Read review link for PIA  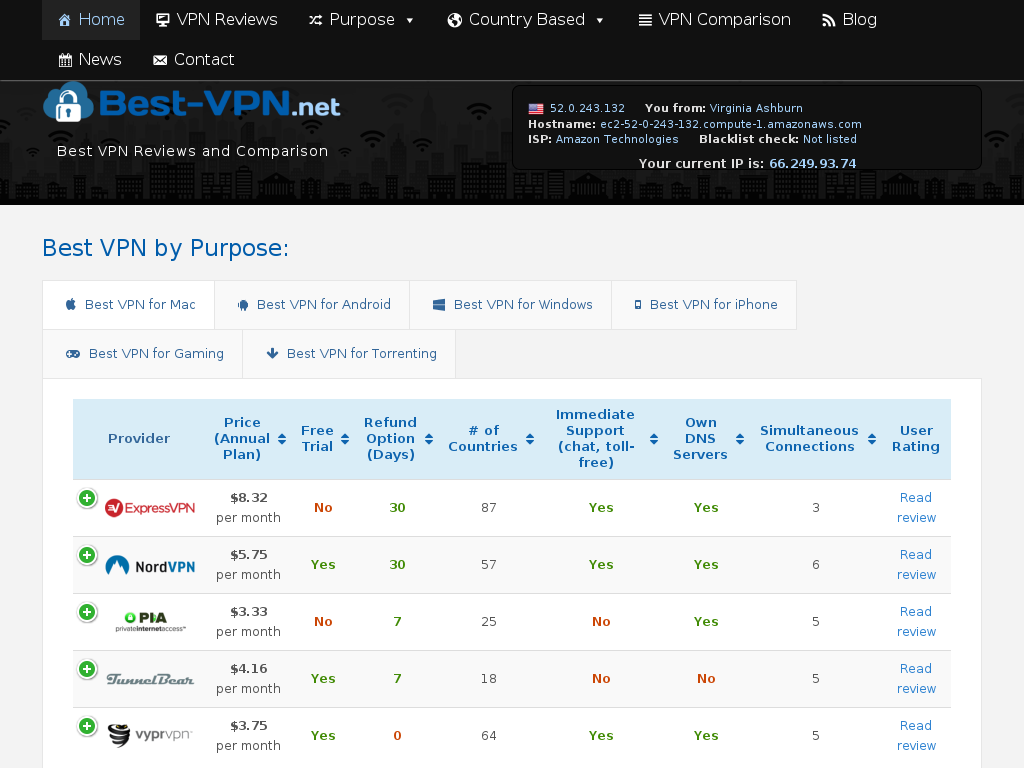(916, 621)
